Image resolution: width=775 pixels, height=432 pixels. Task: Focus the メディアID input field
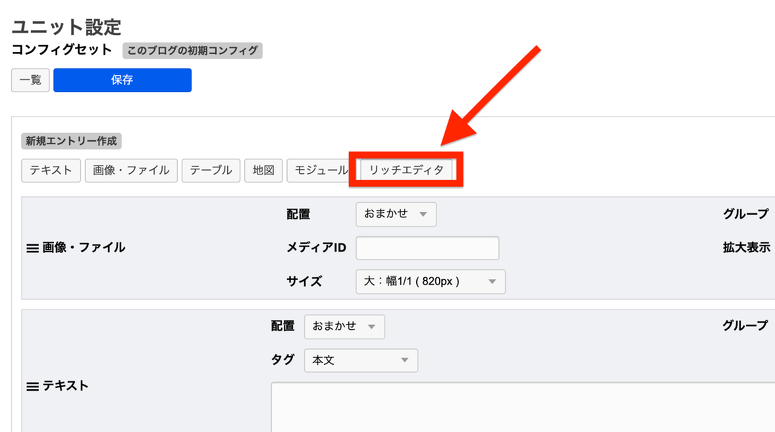click(427, 248)
